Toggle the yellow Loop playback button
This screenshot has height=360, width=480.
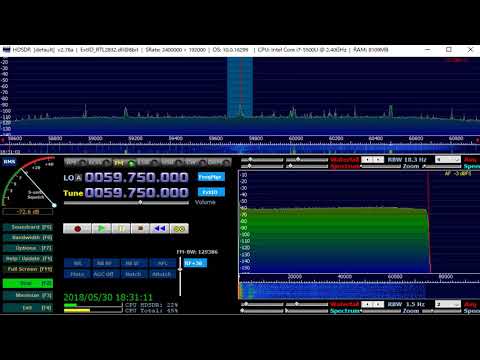pyautogui.click(x=179, y=229)
